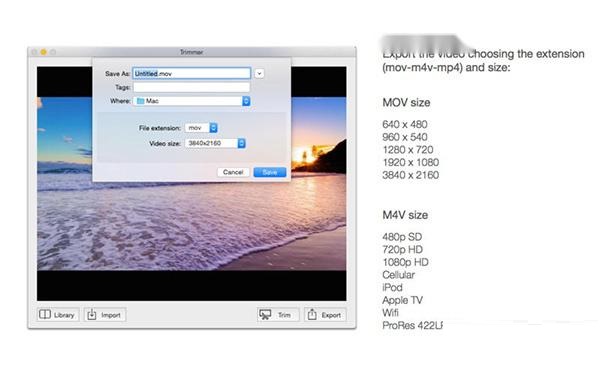
Task: Open the Video size dropdown
Action: point(215,143)
